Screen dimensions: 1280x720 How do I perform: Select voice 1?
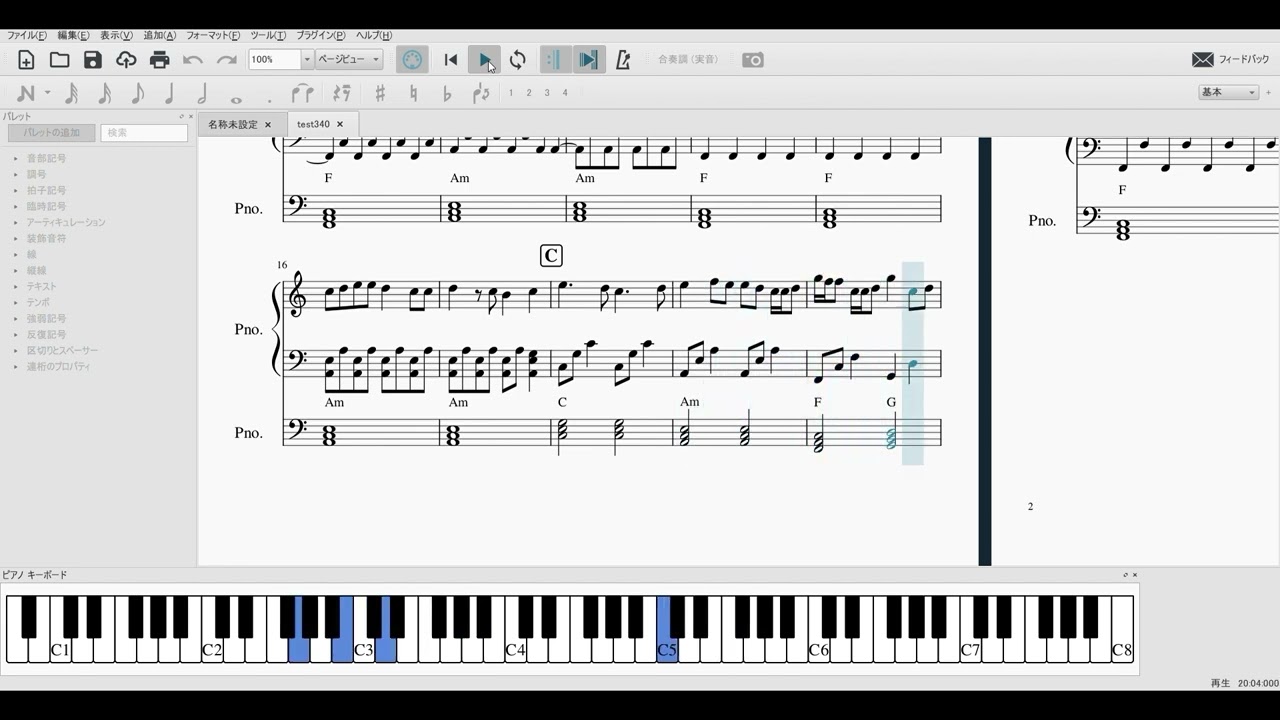(511, 93)
